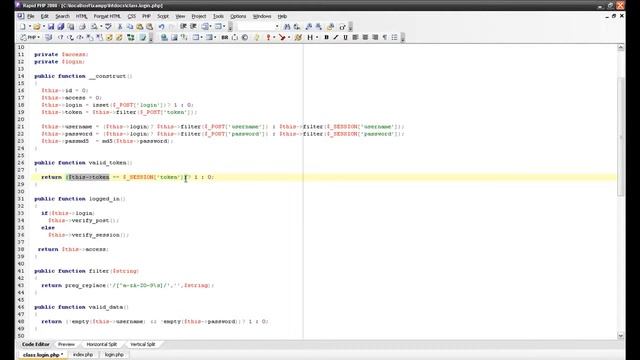Click 'return $this->access;' code line
This screenshot has width=640, height=360.
point(73,249)
